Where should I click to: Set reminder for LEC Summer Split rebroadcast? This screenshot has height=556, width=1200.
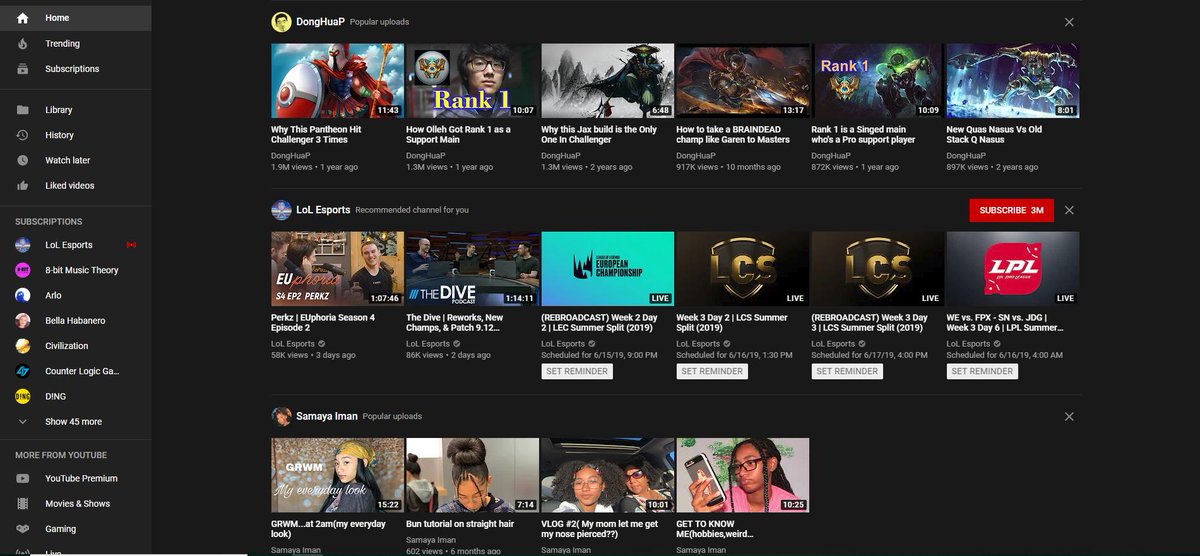pyautogui.click(x=578, y=371)
